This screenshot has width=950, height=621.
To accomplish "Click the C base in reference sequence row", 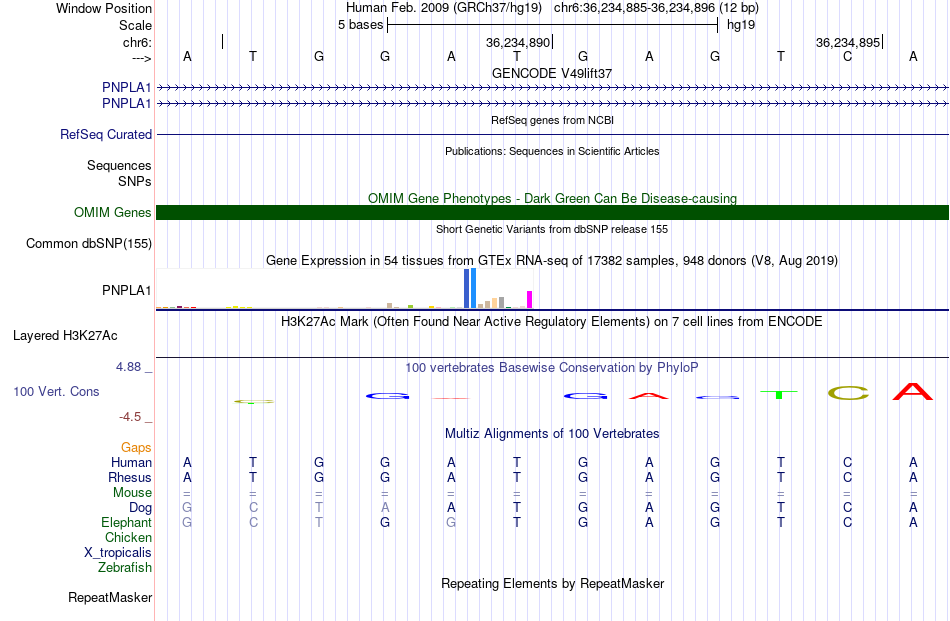I will click(847, 56).
